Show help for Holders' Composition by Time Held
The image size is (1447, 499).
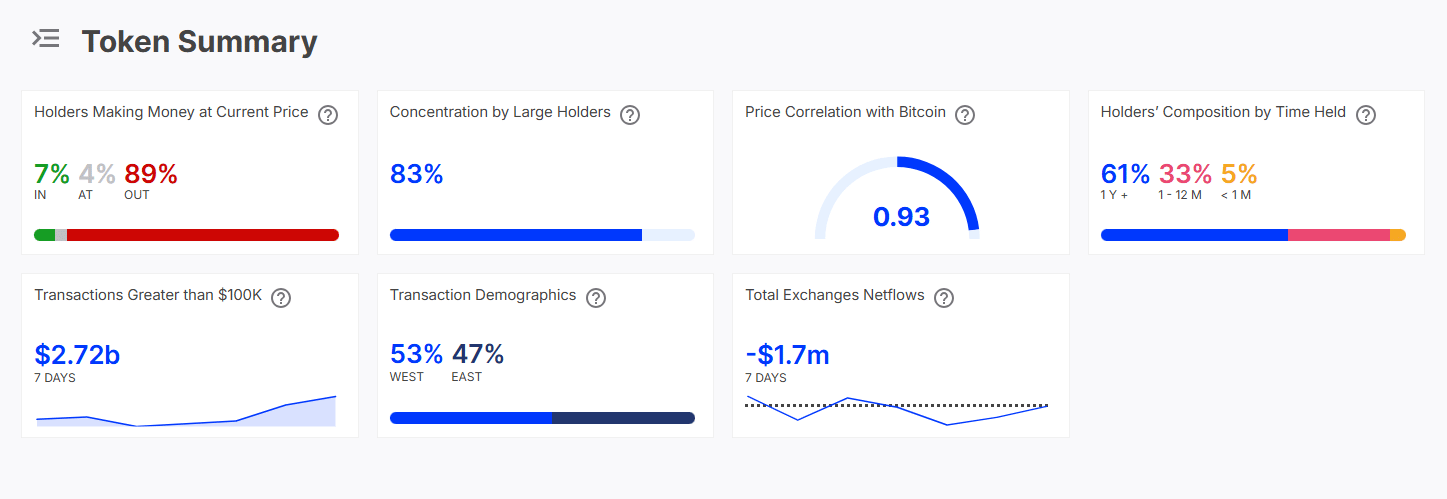(1366, 115)
